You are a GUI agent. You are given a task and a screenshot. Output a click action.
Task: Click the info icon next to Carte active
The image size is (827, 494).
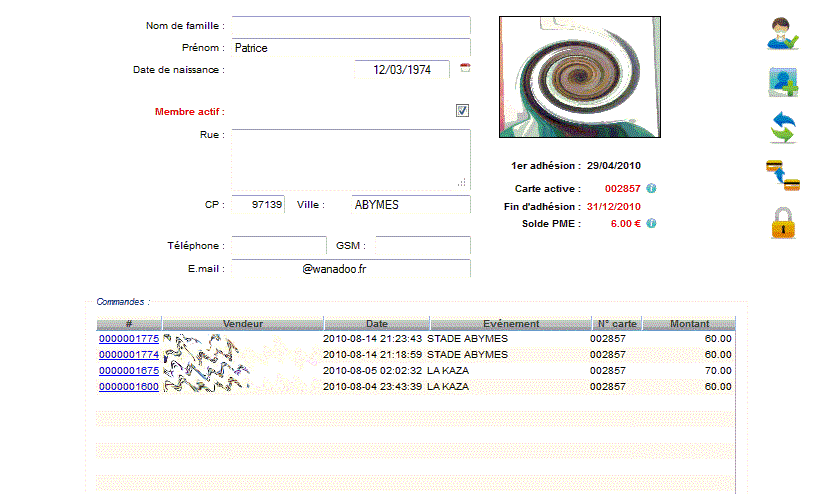(x=651, y=188)
